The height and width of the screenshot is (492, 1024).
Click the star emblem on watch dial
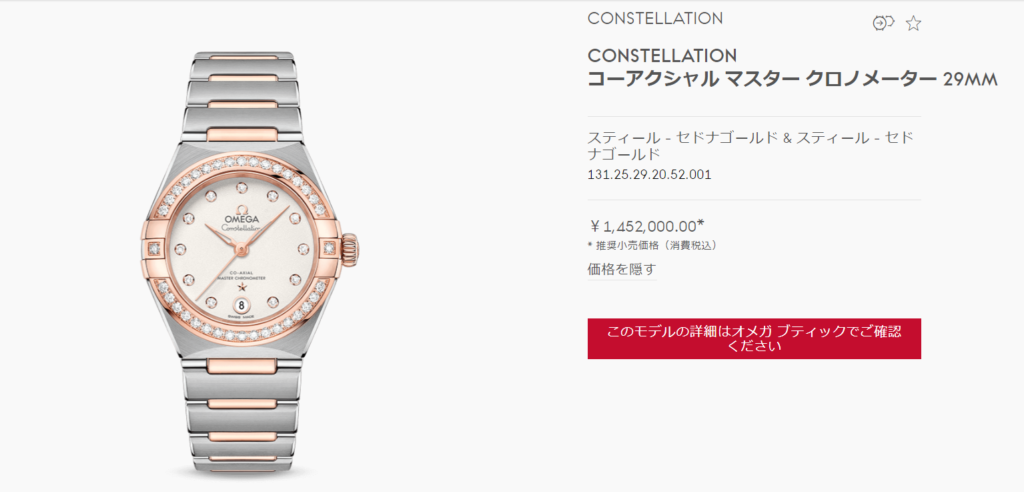[x=241, y=286]
